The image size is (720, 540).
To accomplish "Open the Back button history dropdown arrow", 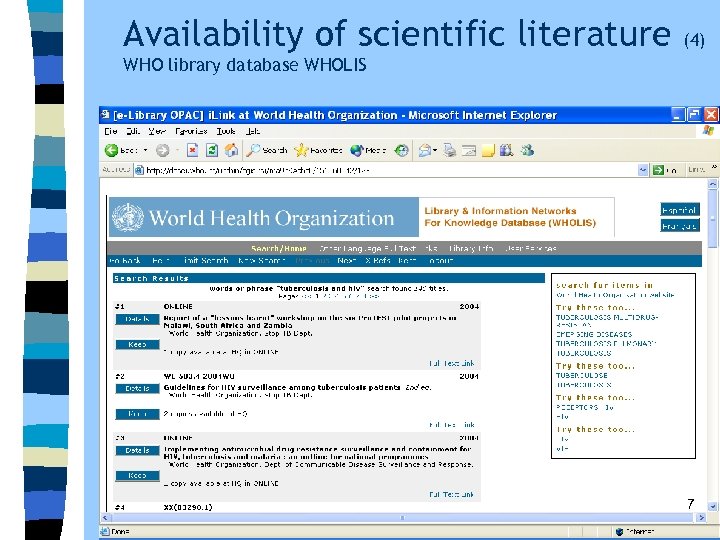I will click(x=145, y=150).
